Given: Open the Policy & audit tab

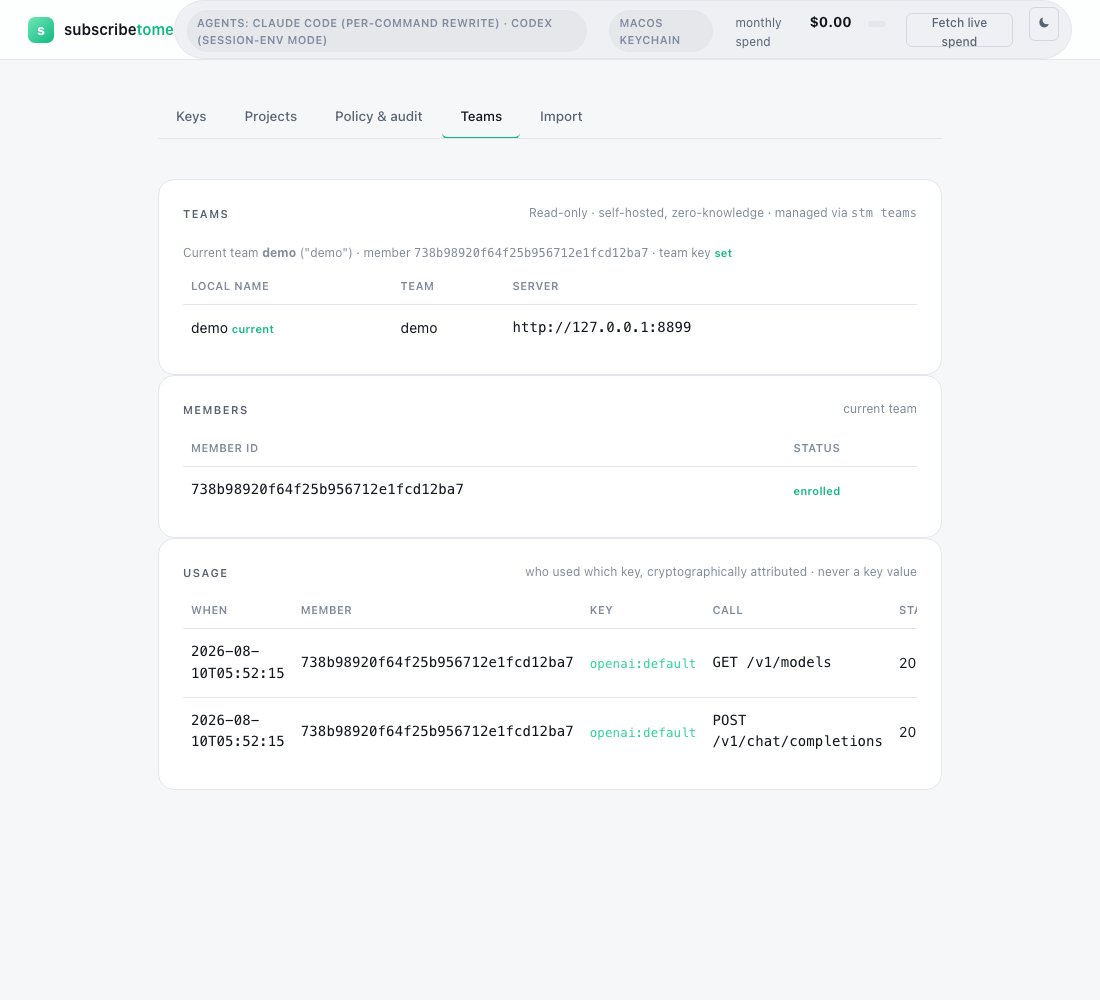Looking at the screenshot, I should coord(378,116).
